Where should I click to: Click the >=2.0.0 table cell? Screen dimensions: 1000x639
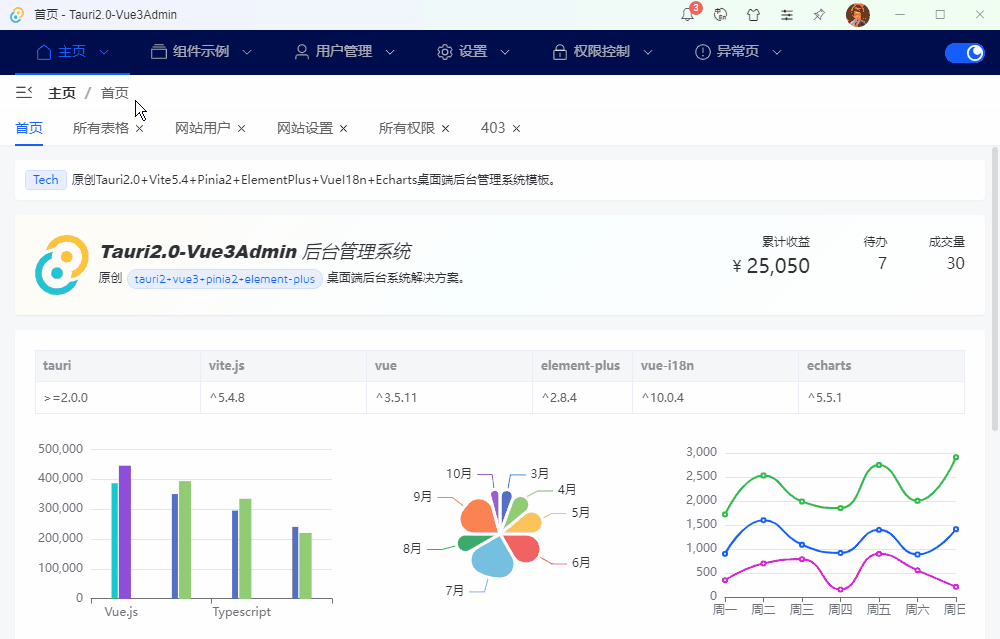[118, 398]
